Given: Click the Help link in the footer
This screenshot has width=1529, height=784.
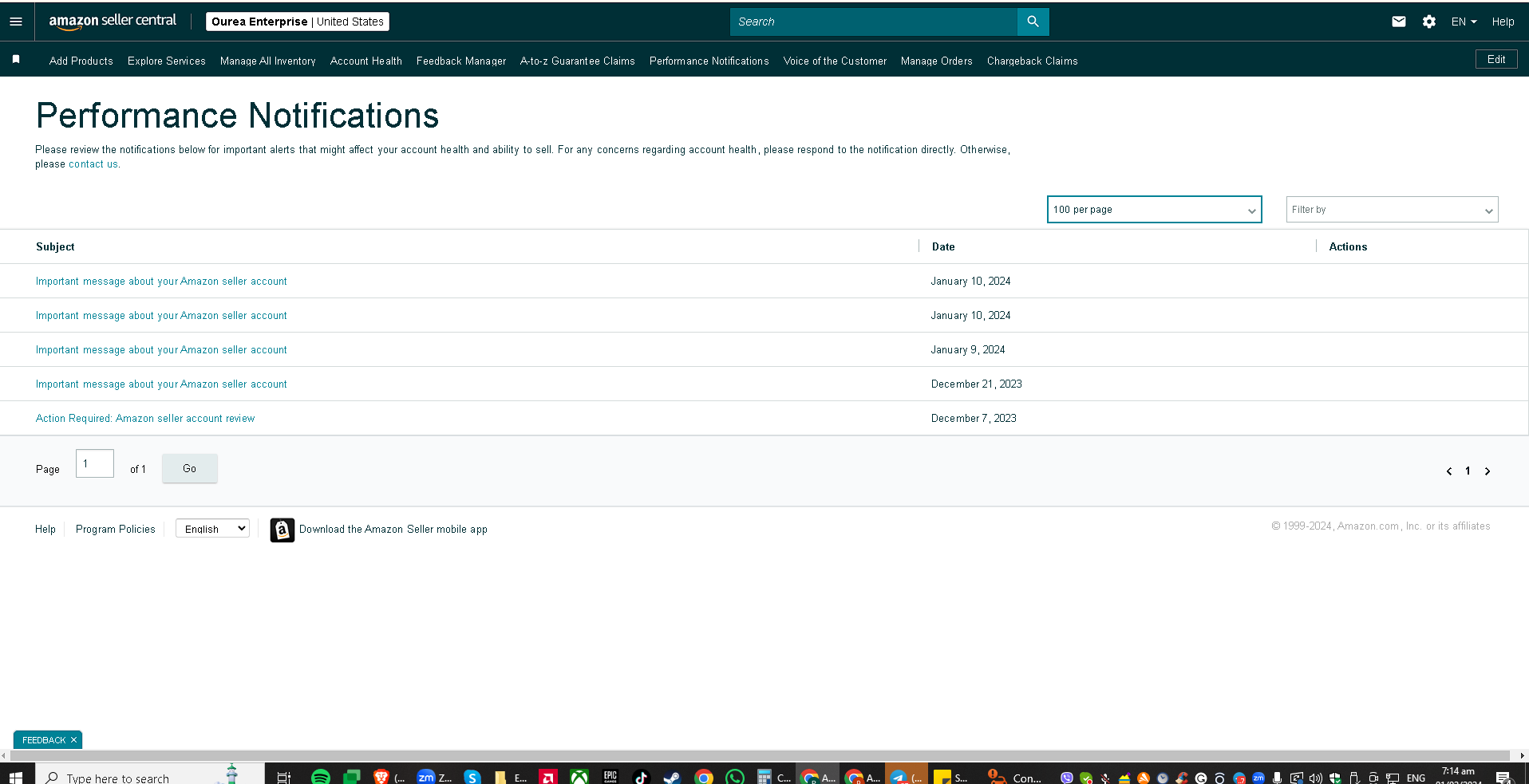Looking at the screenshot, I should click(x=45, y=530).
